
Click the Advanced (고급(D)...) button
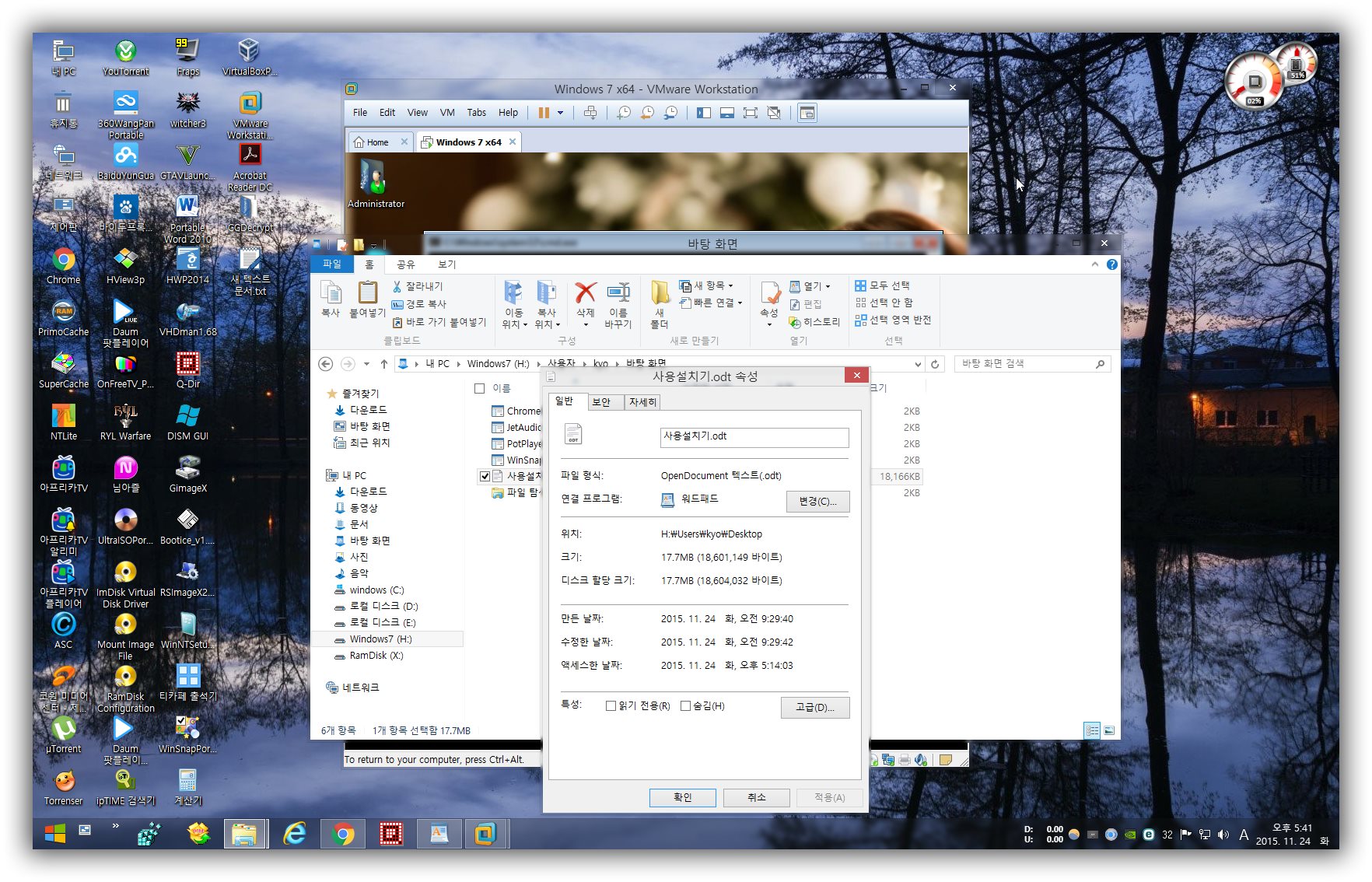click(x=815, y=707)
